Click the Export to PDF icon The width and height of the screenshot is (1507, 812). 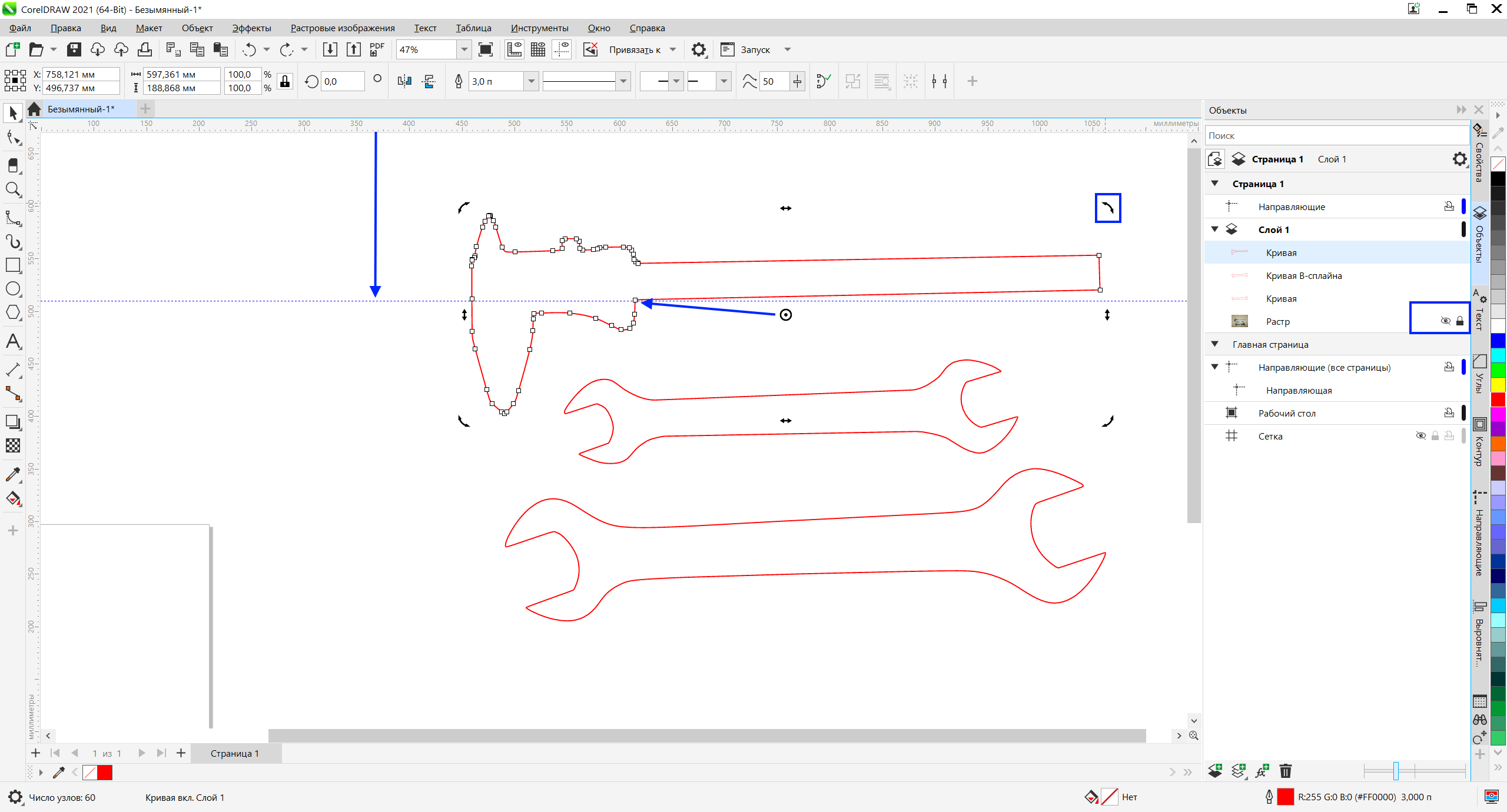[377, 50]
